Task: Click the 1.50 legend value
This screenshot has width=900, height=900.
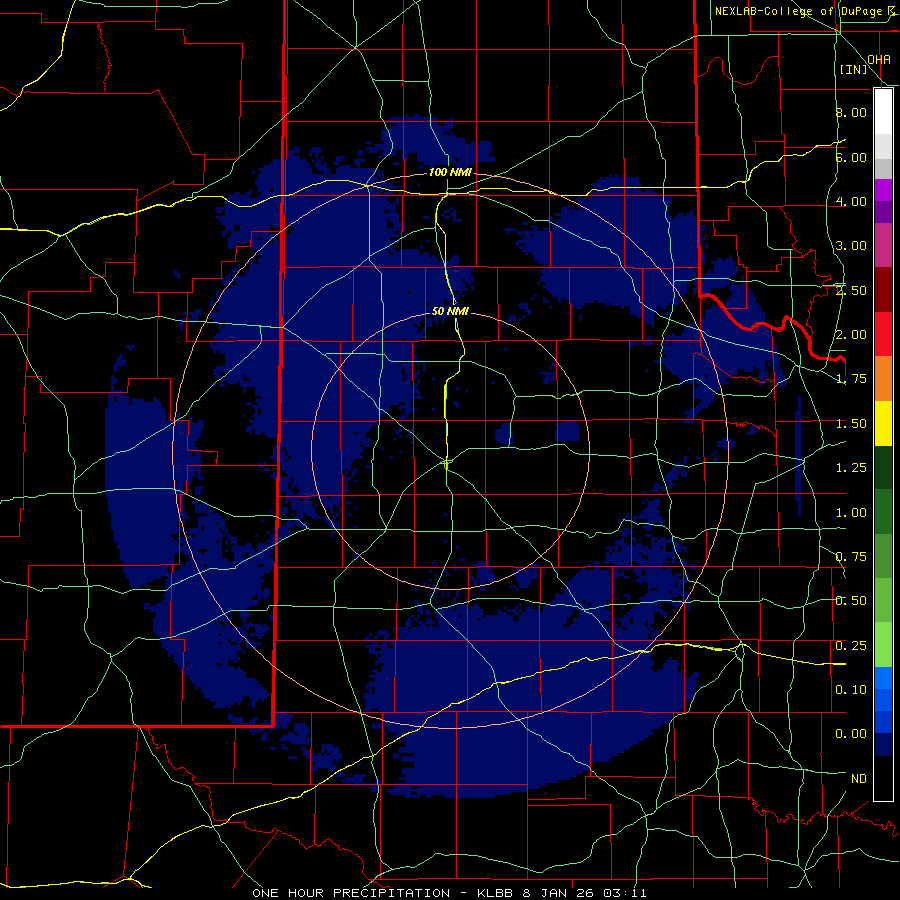Action: pos(851,424)
